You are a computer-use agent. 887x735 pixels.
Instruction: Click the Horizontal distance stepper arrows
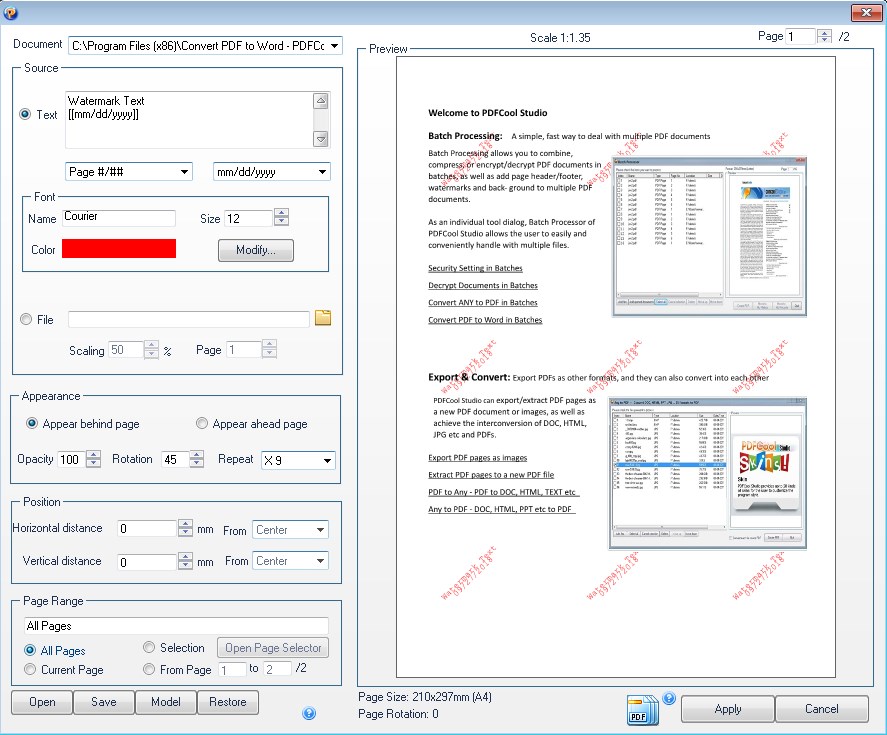[x=185, y=528]
